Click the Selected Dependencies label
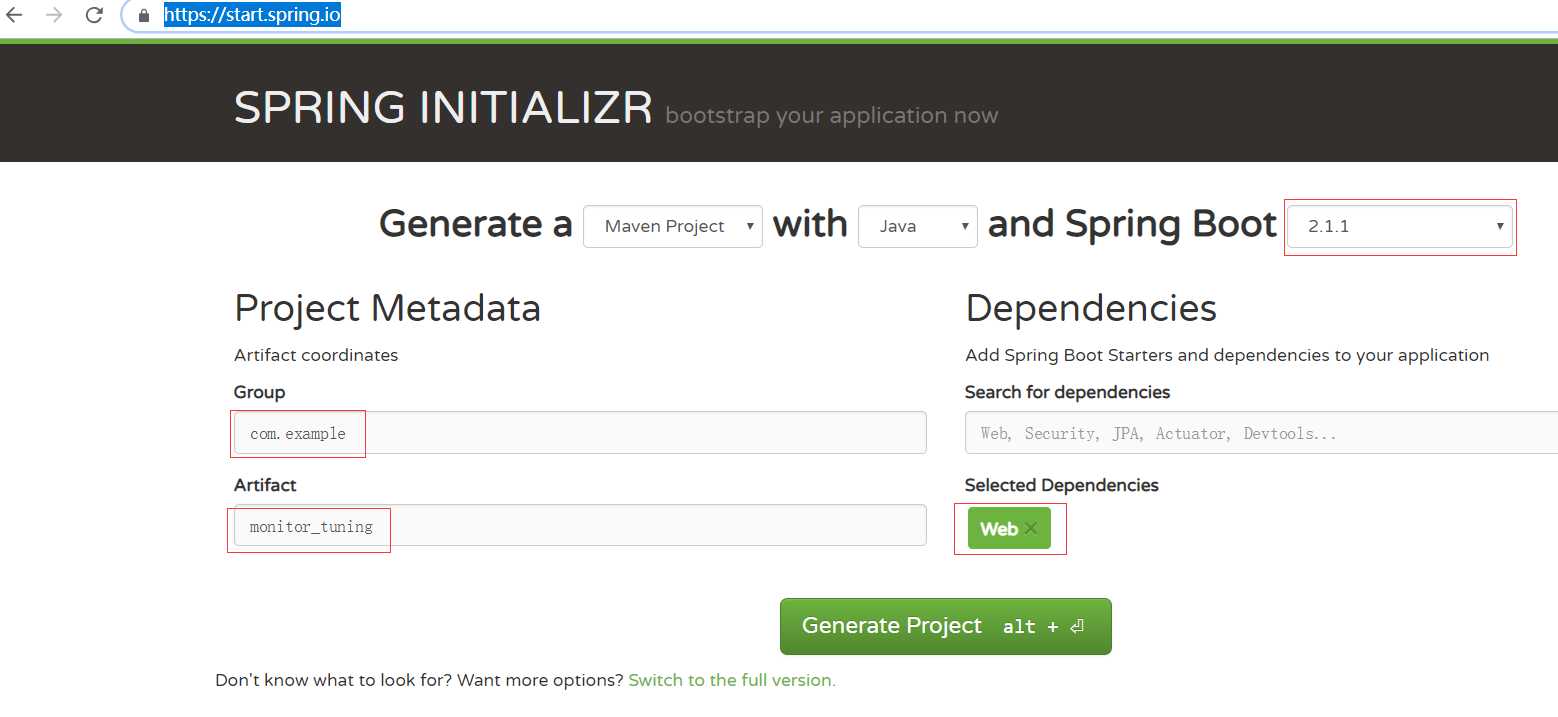The width and height of the screenshot is (1558, 717). pos(1062,485)
